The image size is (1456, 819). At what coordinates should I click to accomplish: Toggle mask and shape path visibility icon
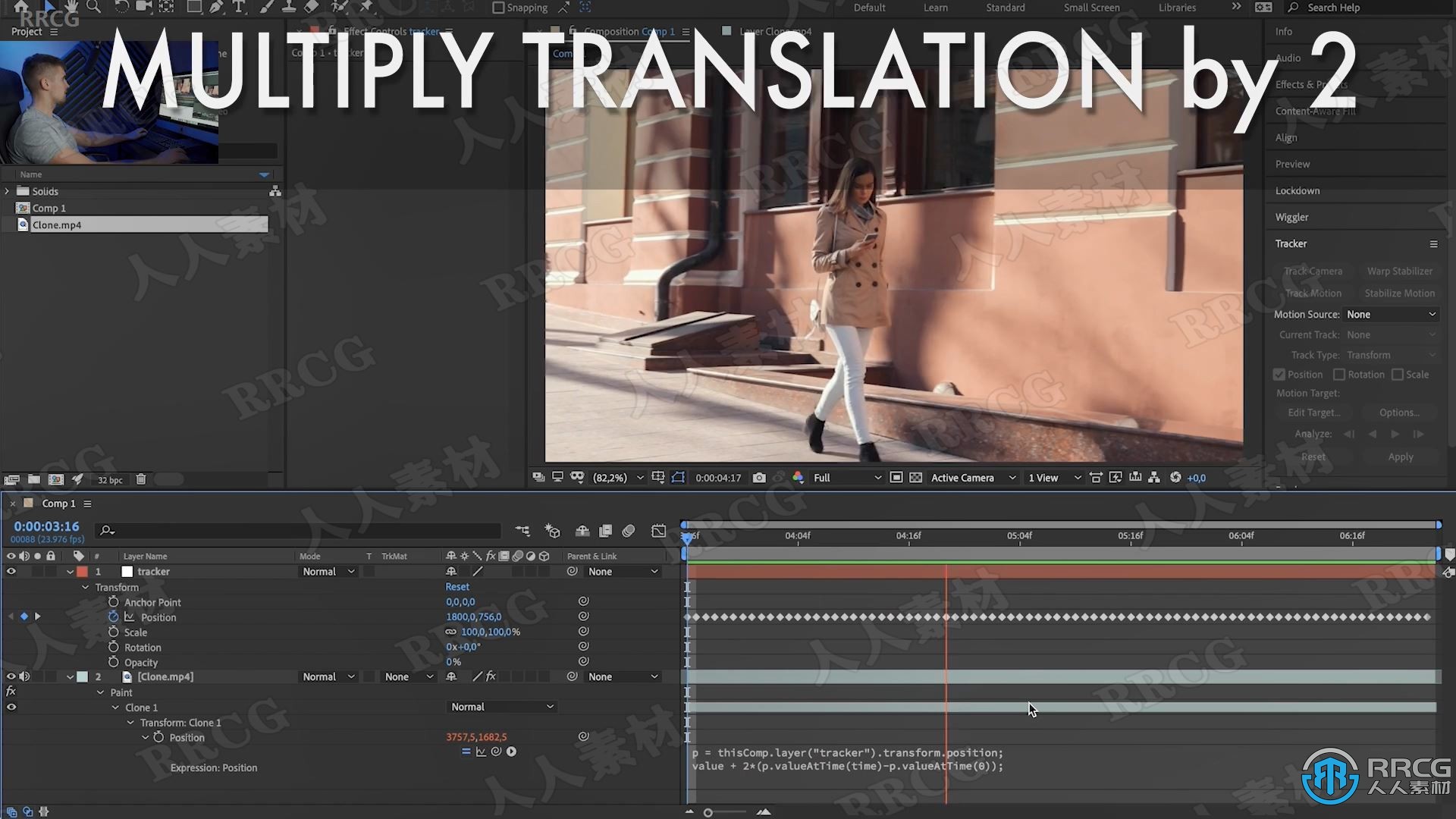(x=678, y=478)
